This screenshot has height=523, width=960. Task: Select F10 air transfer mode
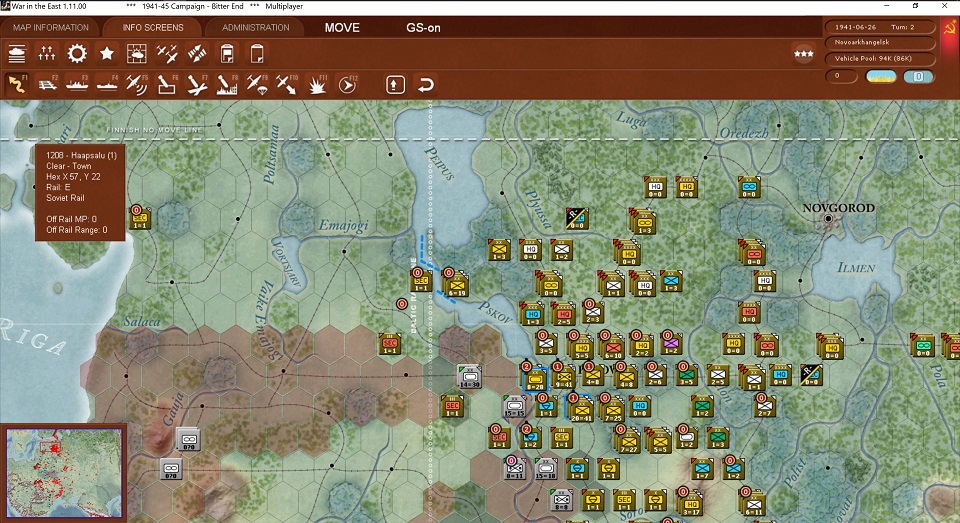[287, 84]
